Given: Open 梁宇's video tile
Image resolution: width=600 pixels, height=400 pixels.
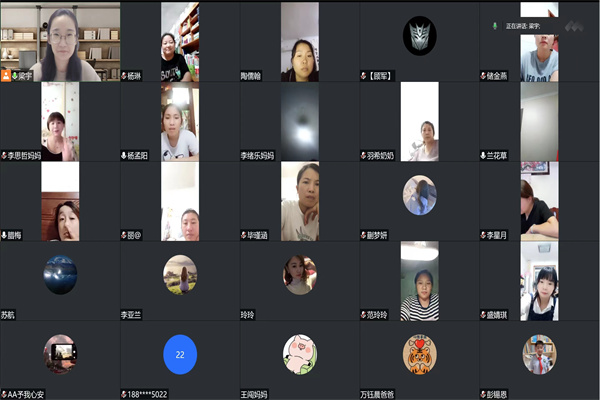Looking at the screenshot, I should click(60, 41).
